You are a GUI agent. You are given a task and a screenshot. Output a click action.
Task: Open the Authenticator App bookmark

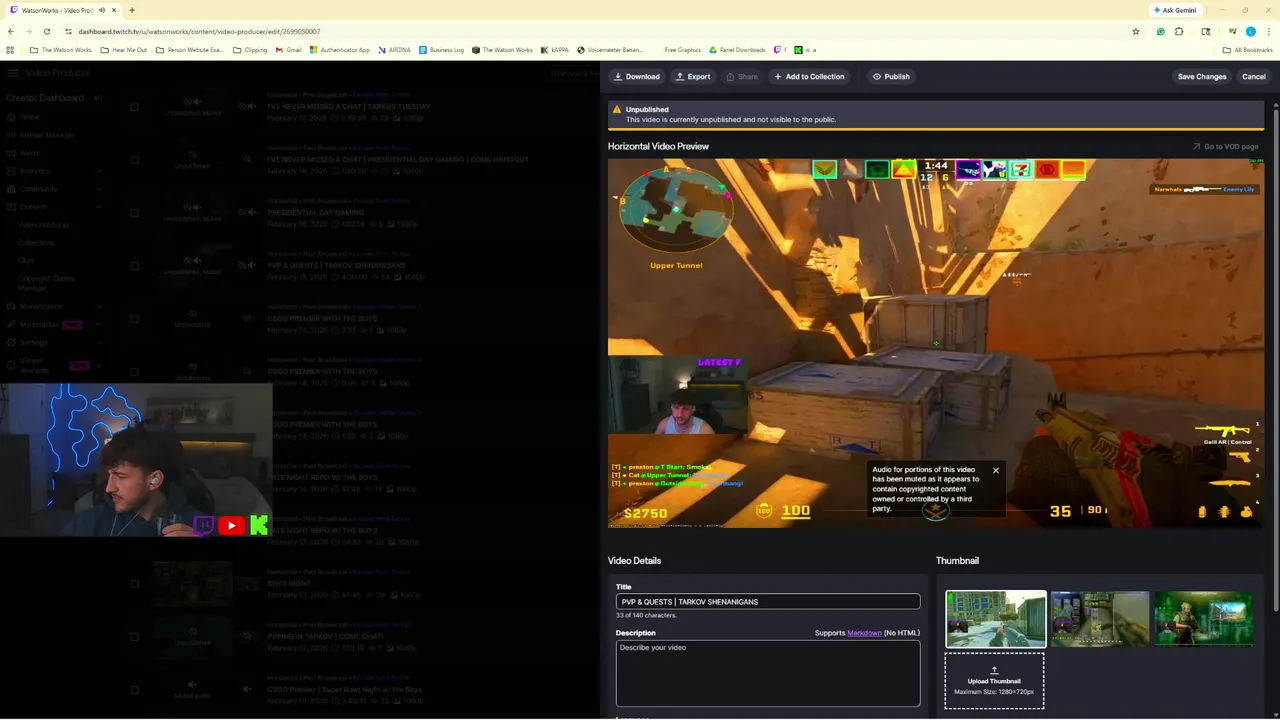(x=339, y=50)
